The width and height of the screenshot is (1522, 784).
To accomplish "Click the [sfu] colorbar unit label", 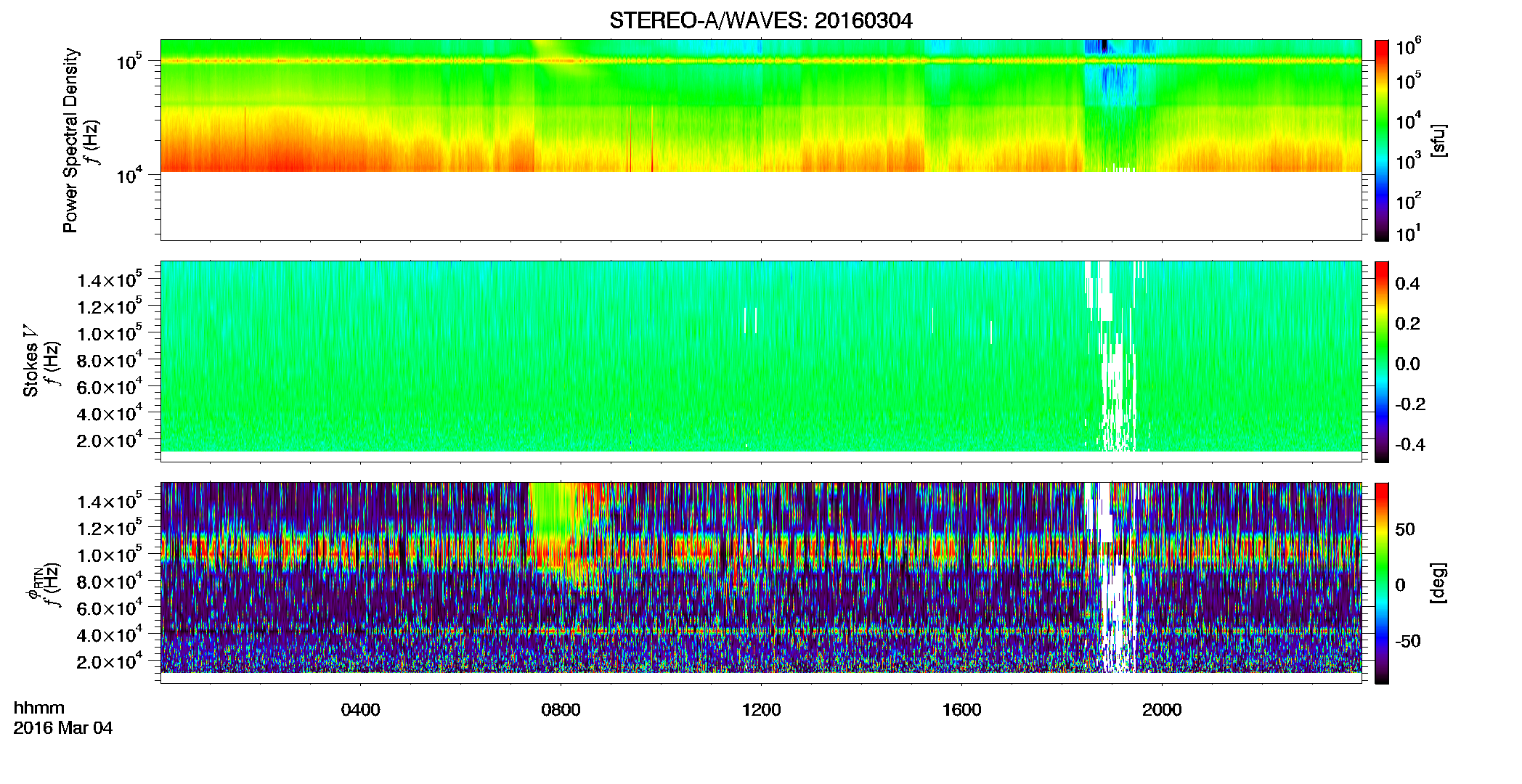I will point(1438,140).
